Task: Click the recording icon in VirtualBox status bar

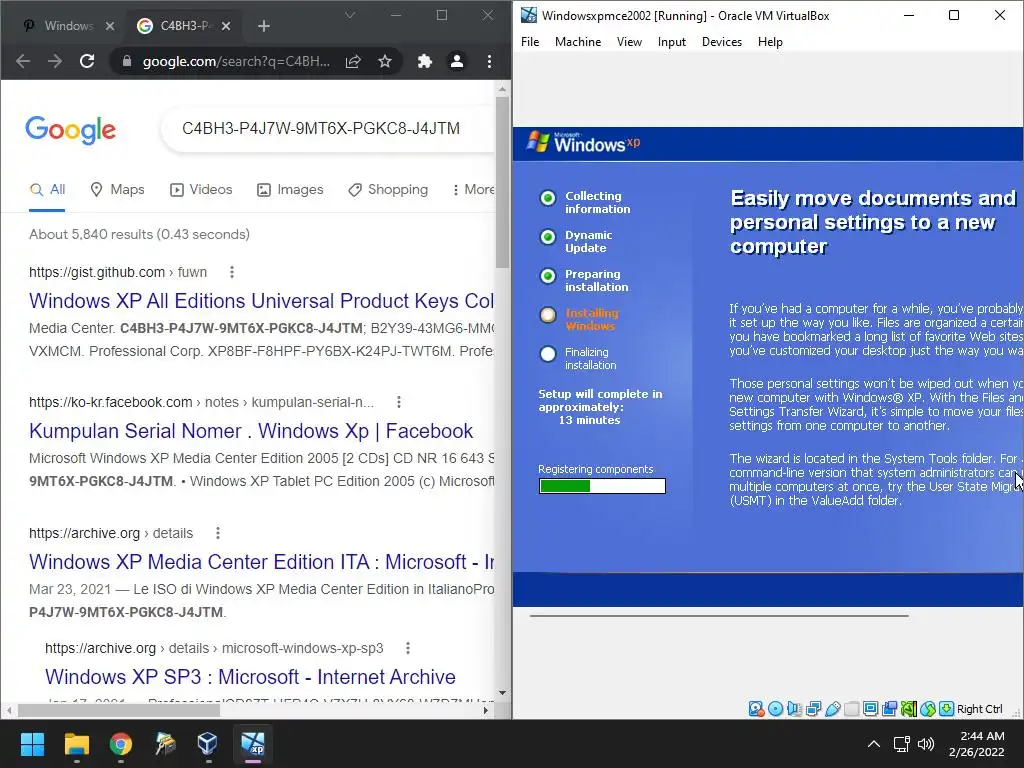Action: (889, 709)
